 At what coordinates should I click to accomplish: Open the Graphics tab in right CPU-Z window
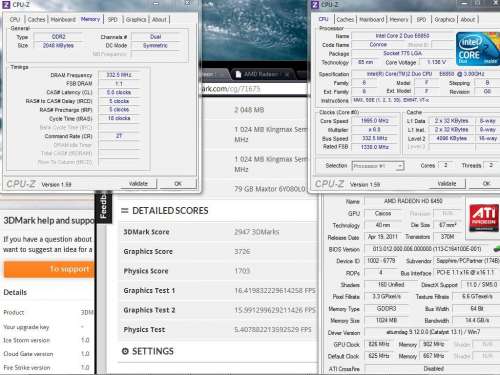(445, 20)
